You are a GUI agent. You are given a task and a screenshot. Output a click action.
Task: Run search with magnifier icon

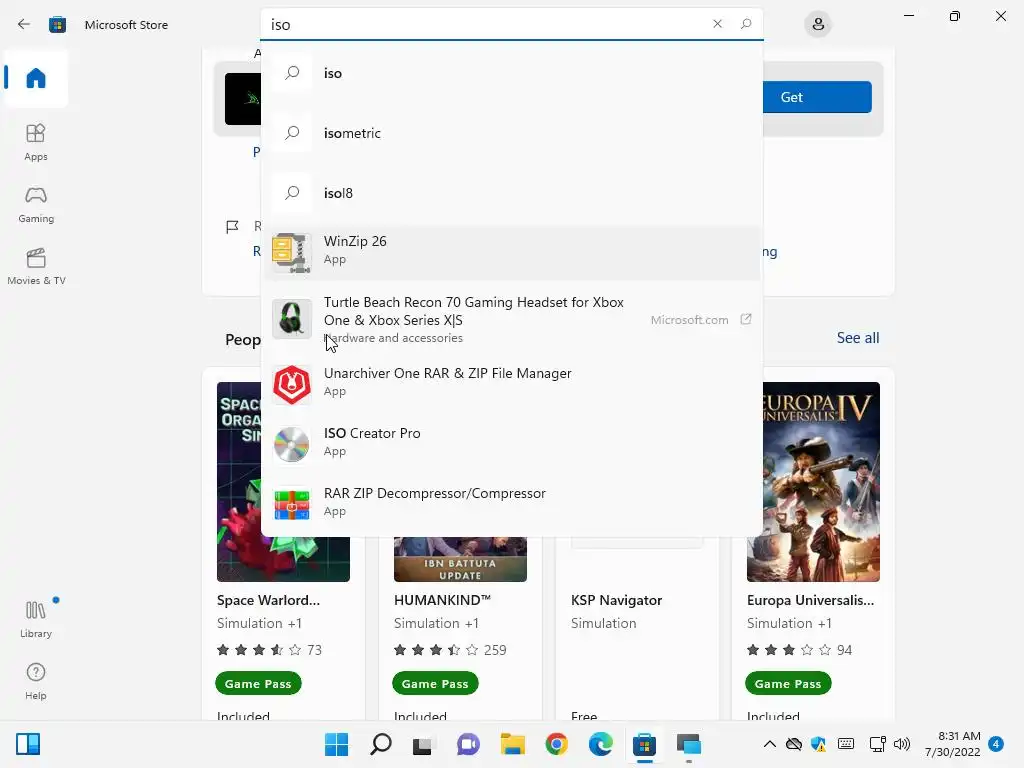746,24
